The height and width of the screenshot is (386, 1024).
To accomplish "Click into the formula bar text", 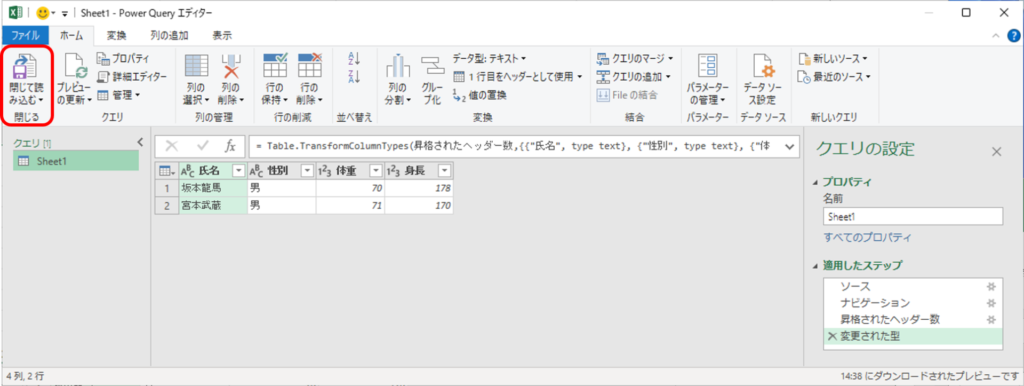I will [515, 147].
